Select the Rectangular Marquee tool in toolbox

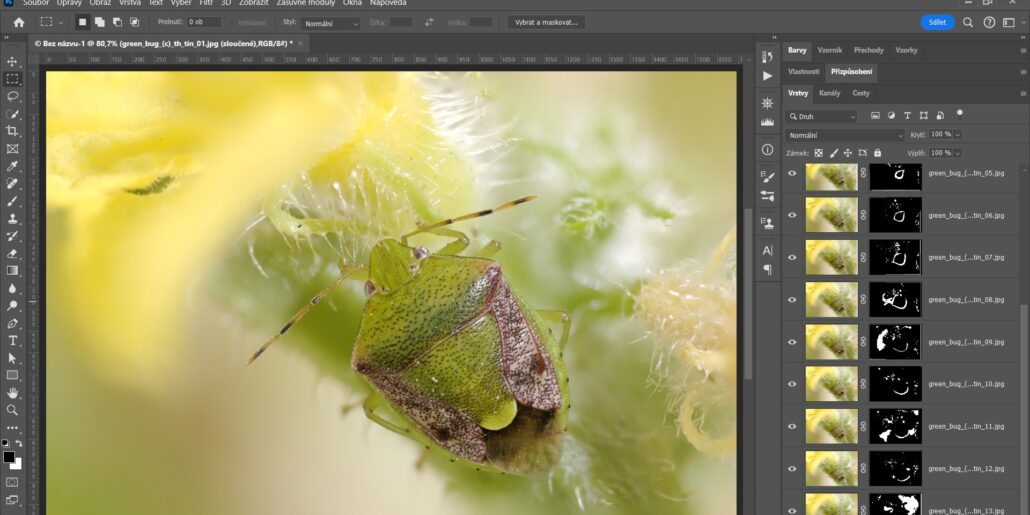pos(12,79)
